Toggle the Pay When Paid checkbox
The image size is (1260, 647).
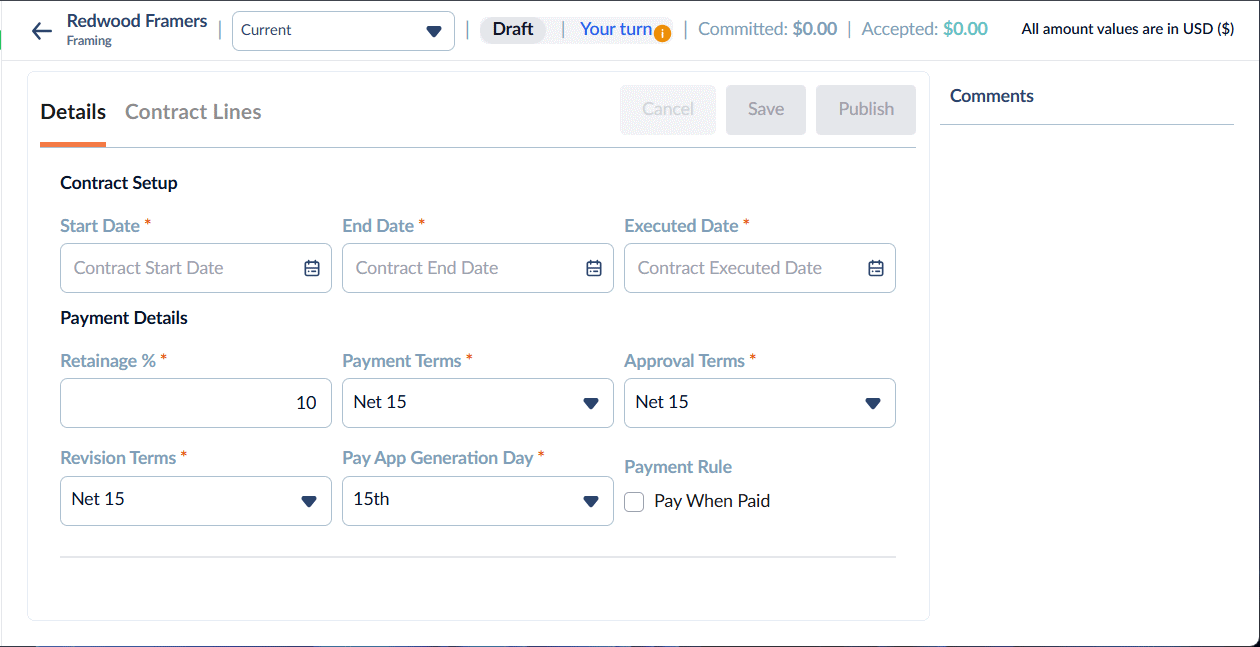pyautogui.click(x=634, y=502)
